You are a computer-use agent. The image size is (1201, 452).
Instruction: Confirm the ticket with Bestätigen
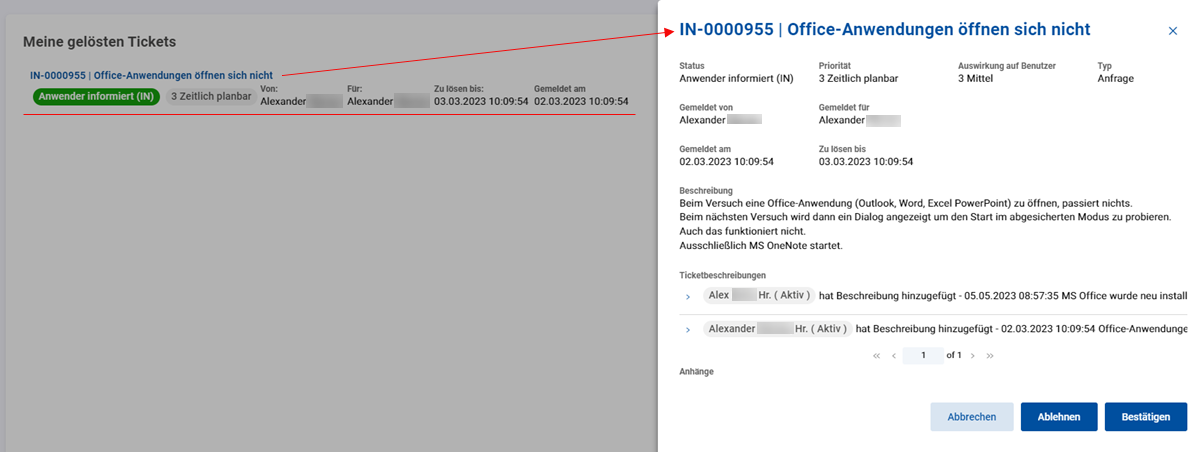click(1146, 417)
